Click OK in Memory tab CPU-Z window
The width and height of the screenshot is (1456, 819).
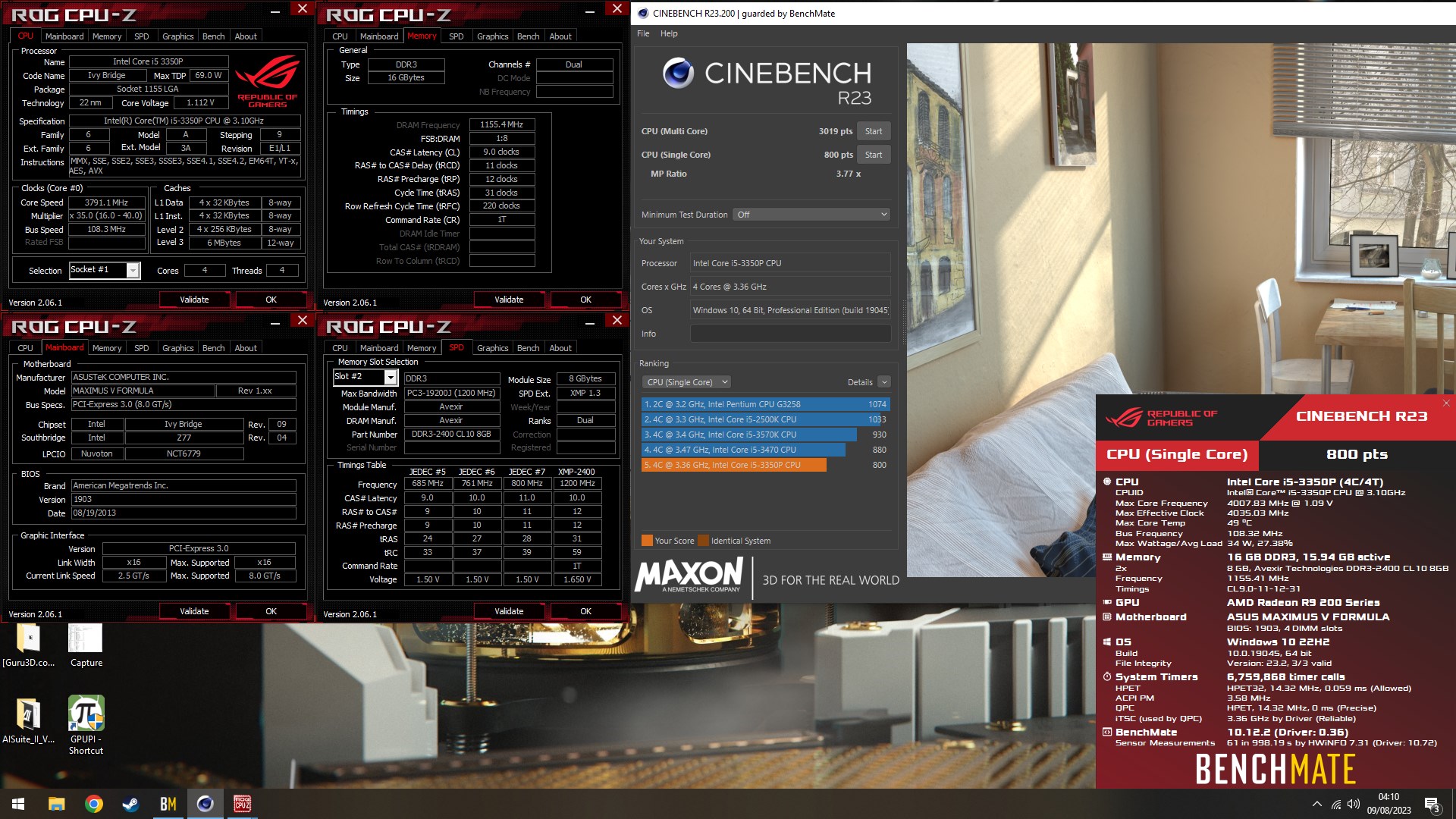pyautogui.click(x=585, y=300)
